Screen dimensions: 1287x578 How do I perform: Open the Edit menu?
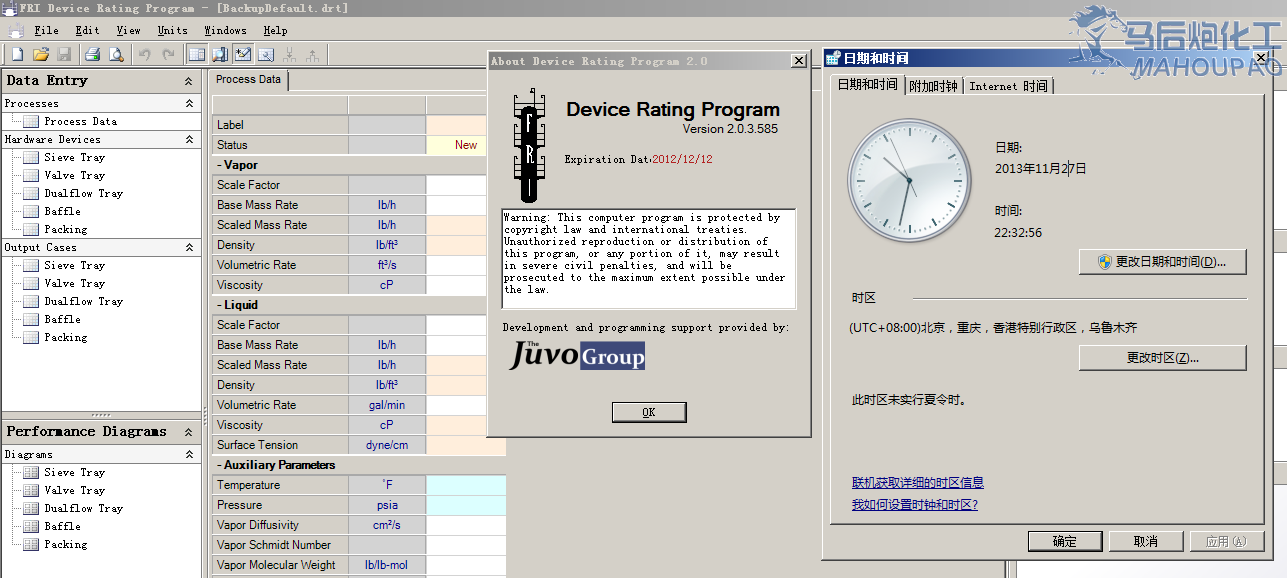[x=87, y=31]
